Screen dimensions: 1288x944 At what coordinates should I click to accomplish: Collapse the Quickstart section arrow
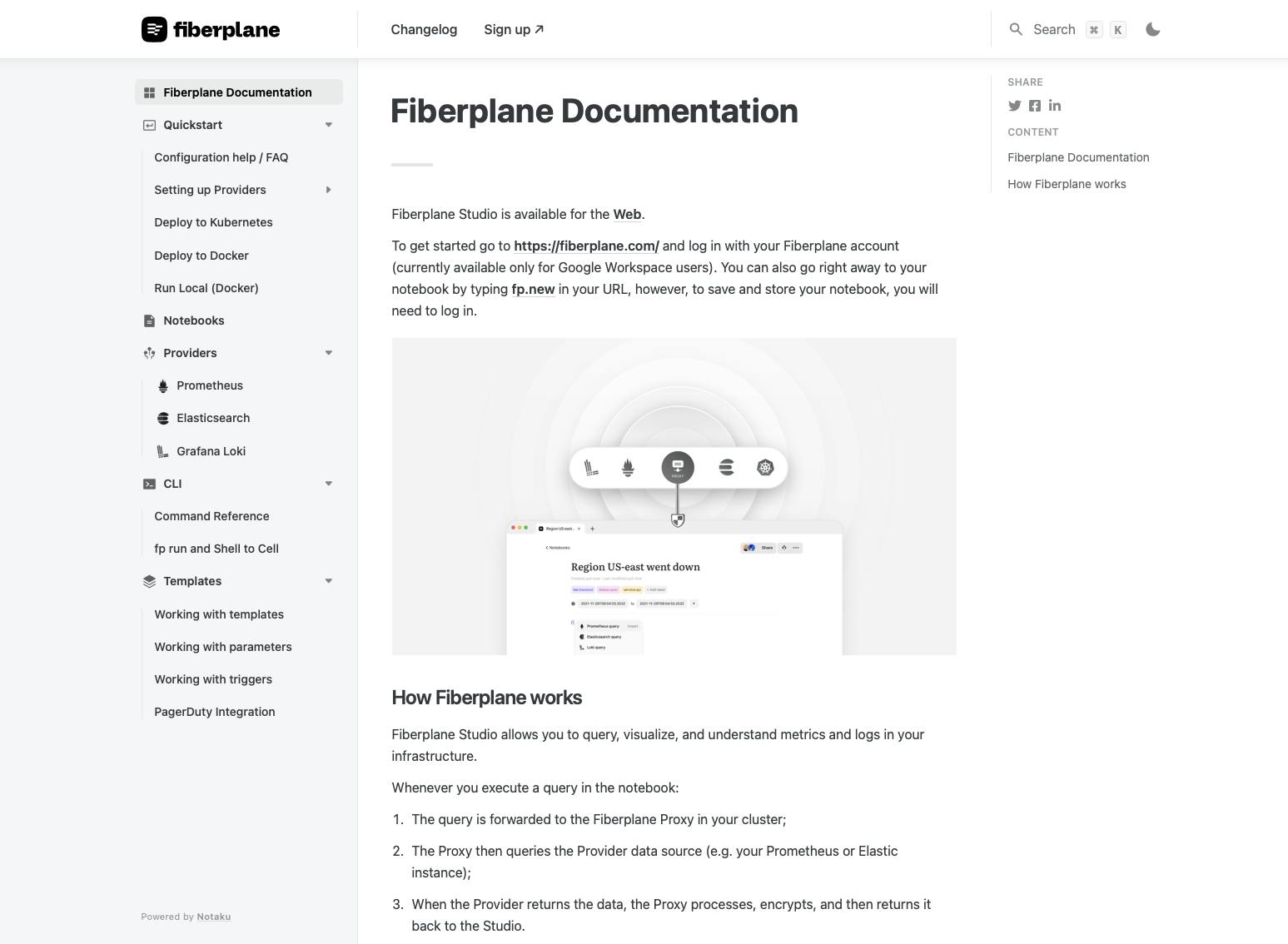pos(329,125)
